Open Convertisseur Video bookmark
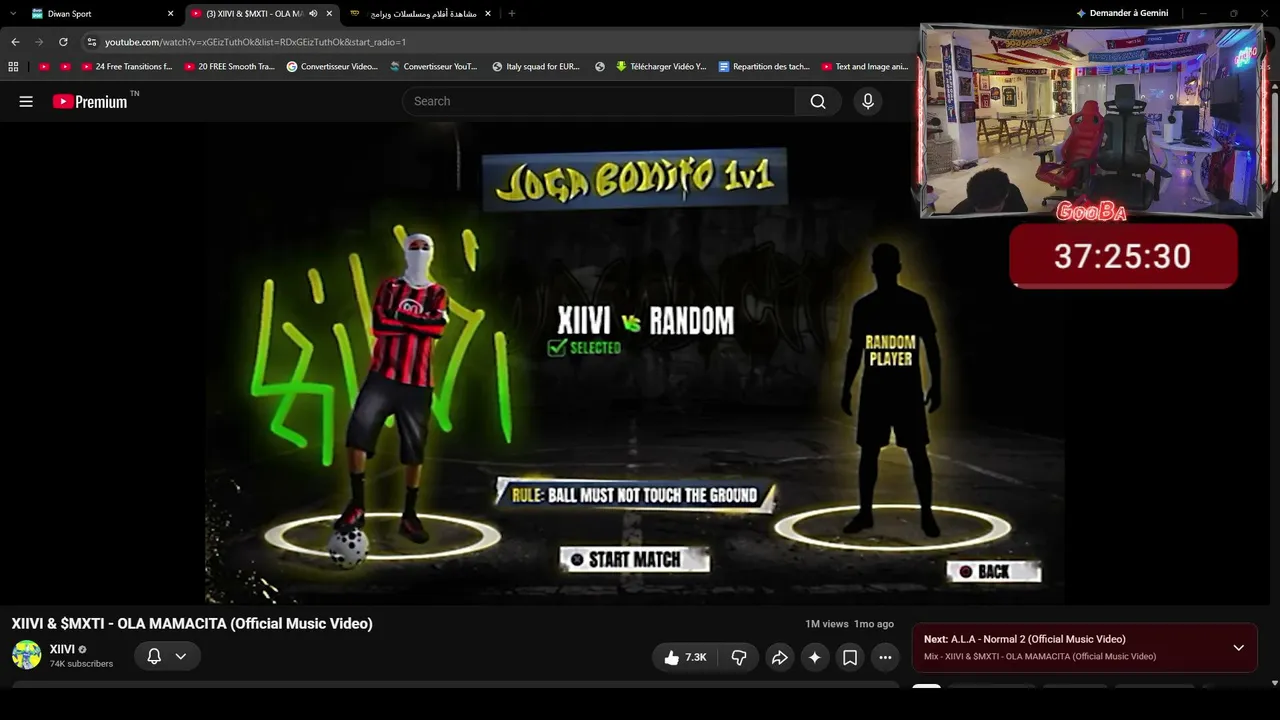The height and width of the screenshot is (720, 1280). (x=332, y=67)
